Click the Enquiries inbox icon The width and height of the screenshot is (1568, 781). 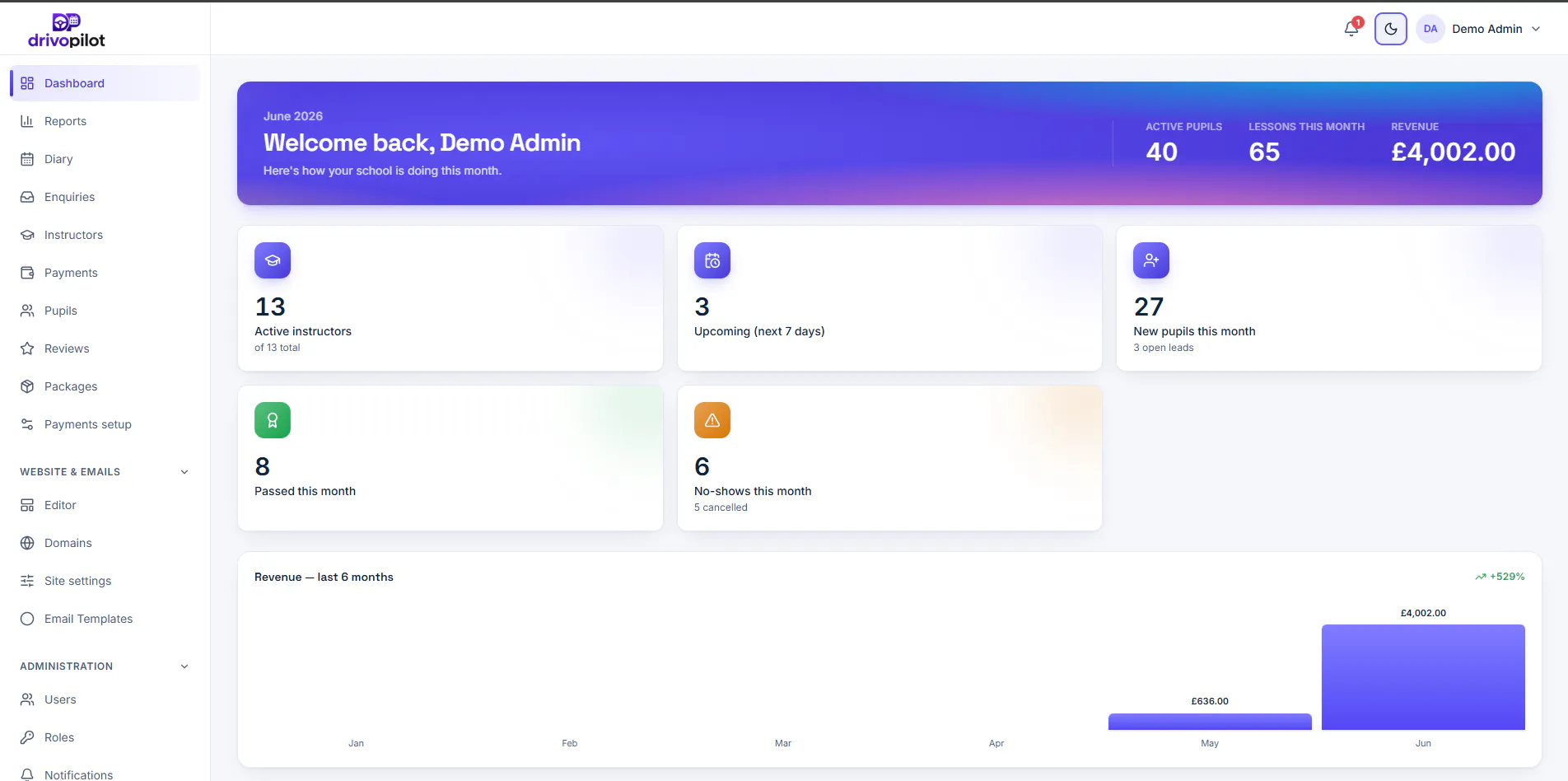point(27,197)
